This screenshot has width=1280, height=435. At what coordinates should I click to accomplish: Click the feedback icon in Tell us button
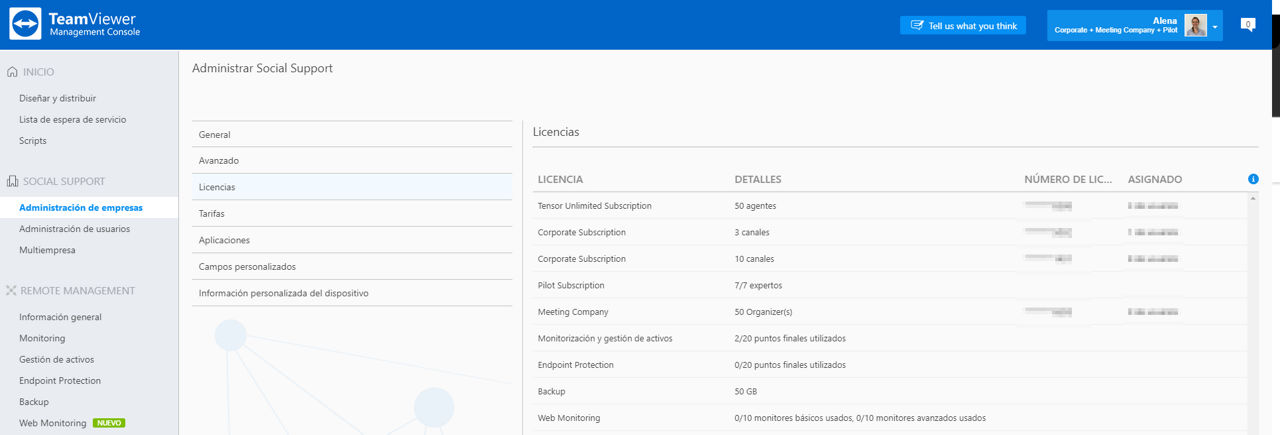[x=917, y=25]
